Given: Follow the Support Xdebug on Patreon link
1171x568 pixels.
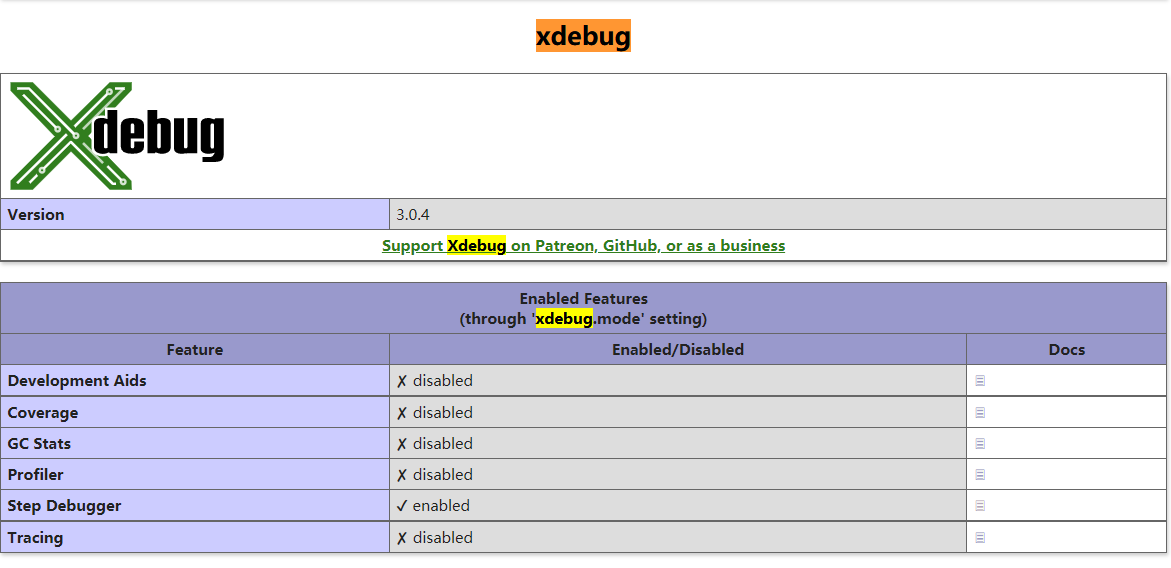Looking at the screenshot, I should click(x=583, y=246).
